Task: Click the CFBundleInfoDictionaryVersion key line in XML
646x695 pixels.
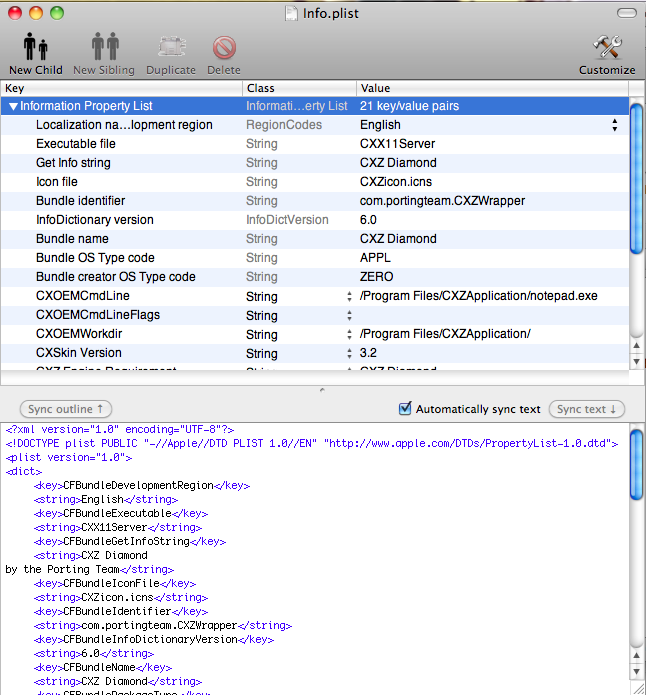Action: click(154, 640)
